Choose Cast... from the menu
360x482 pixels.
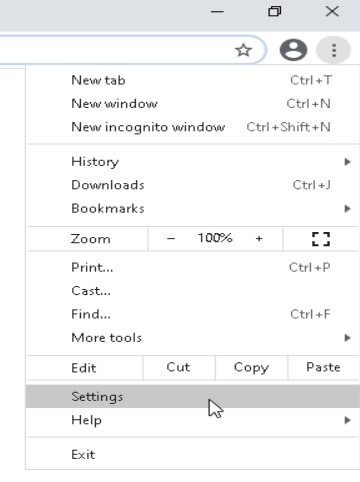193,291
